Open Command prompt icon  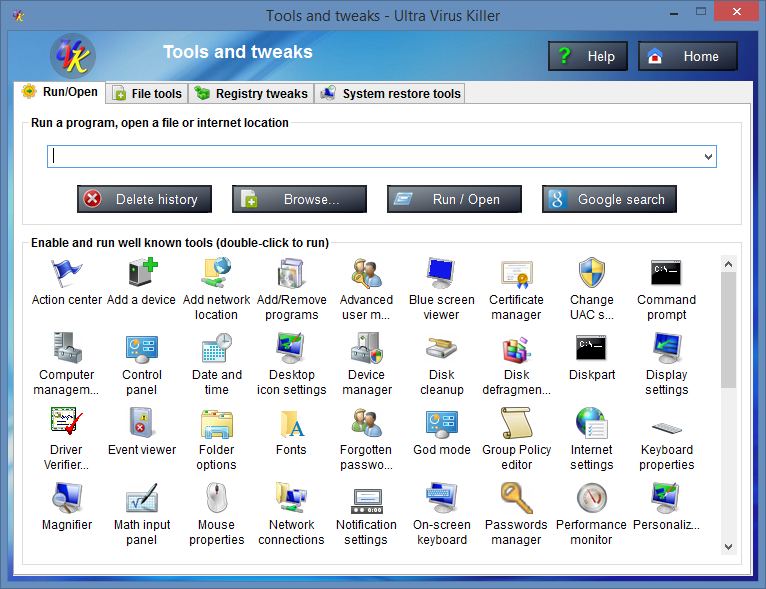[666, 273]
